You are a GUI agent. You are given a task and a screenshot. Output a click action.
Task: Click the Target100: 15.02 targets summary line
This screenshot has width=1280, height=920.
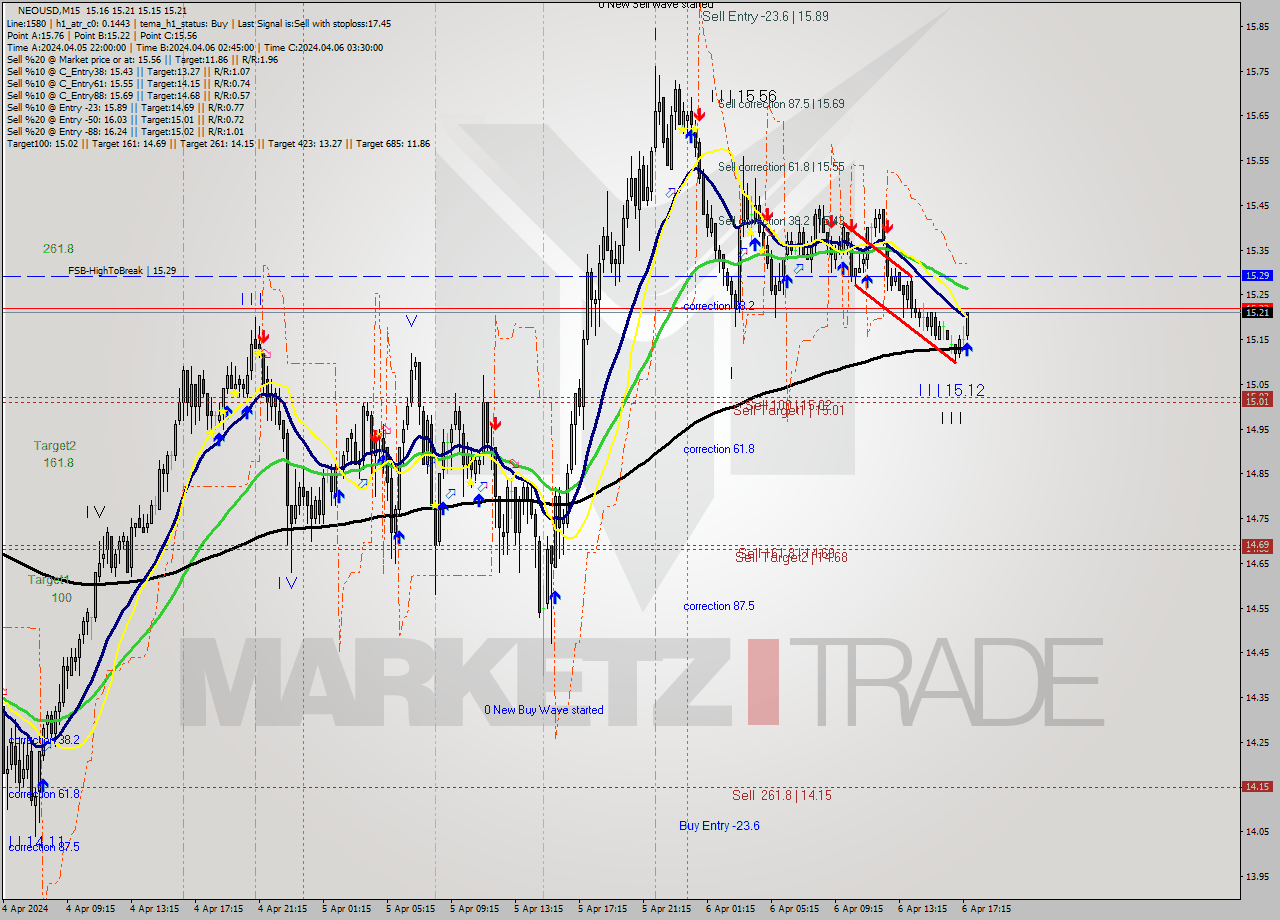pos(218,143)
